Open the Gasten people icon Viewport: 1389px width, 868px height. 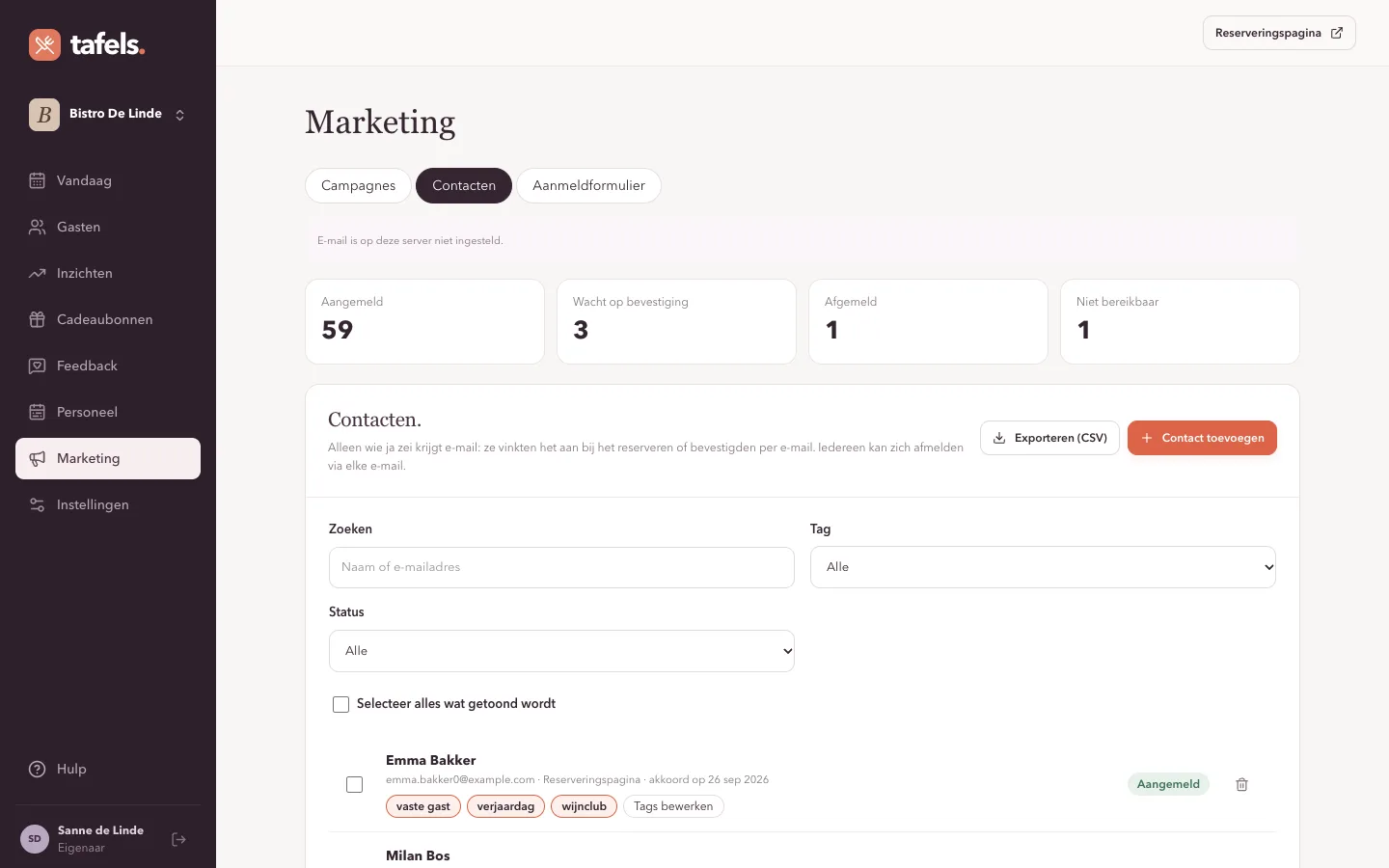pos(38,227)
